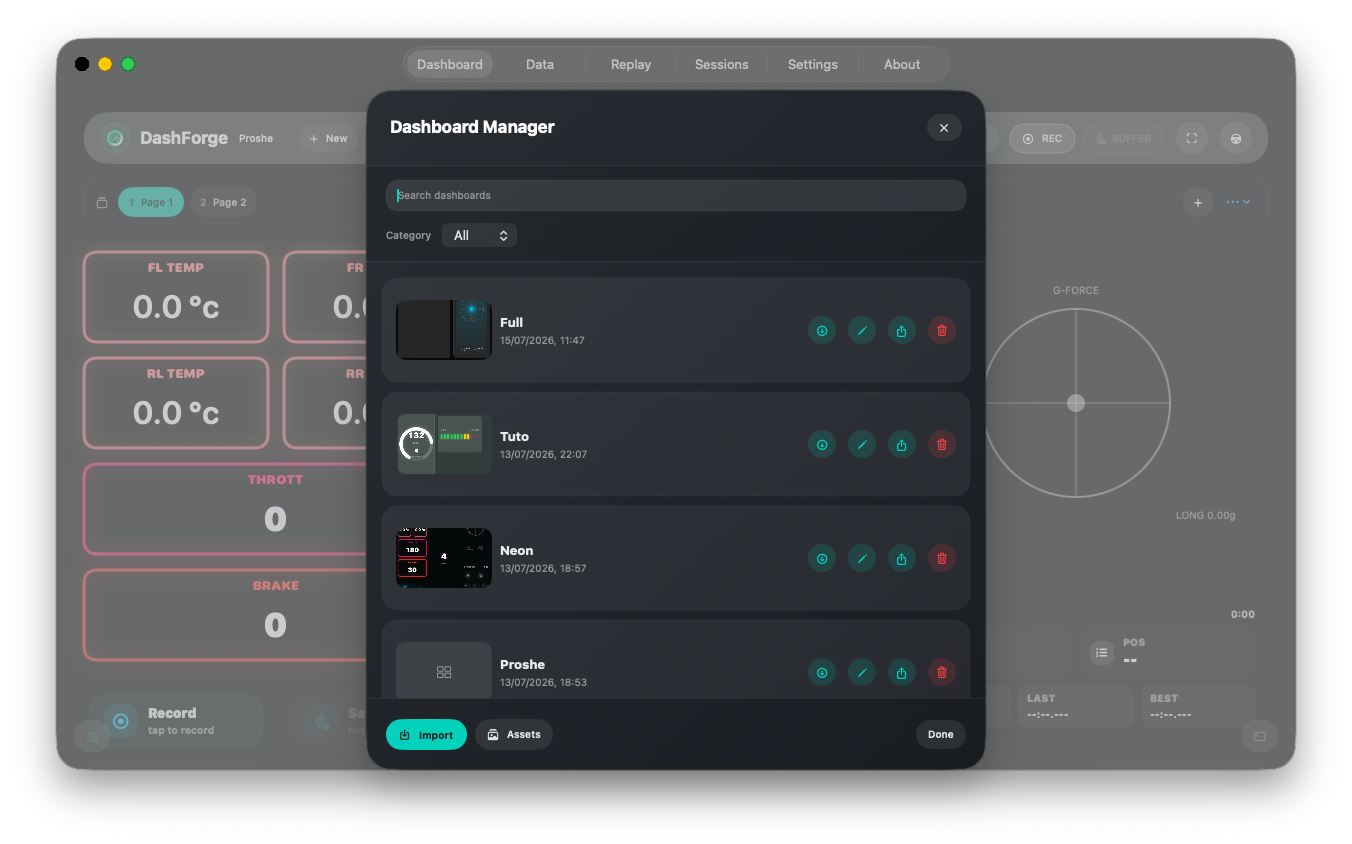Toggle the REC recording button
The width and height of the screenshot is (1352, 844).
[x=1042, y=138]
